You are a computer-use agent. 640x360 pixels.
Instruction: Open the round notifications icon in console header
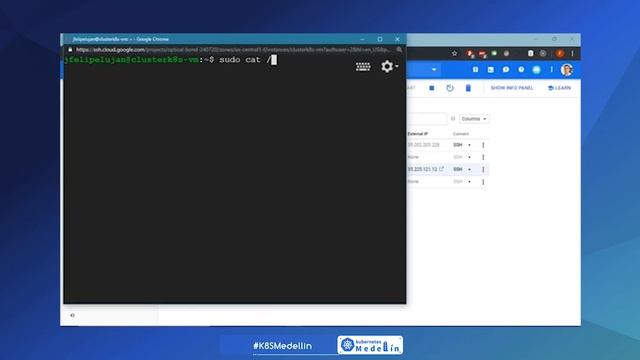pos(536,70)
